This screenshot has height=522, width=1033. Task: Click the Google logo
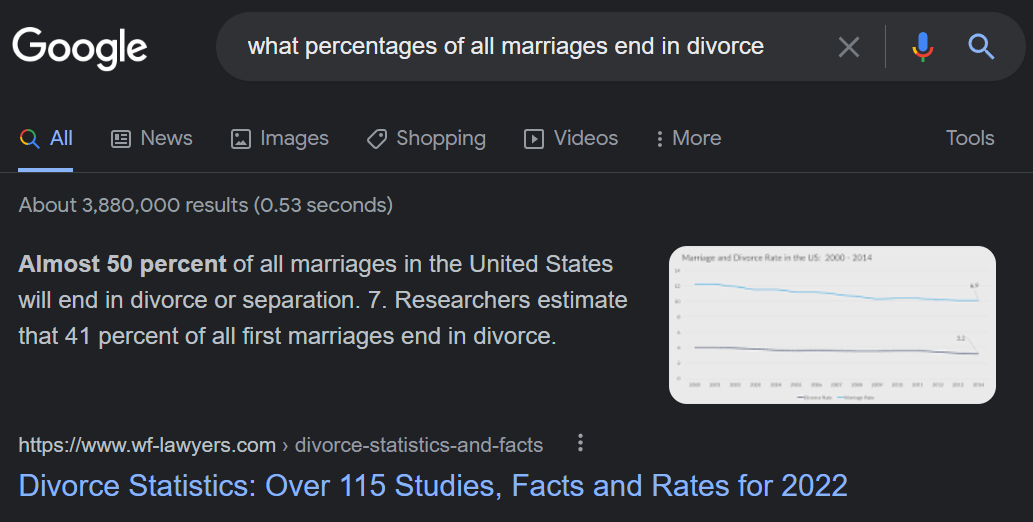pyautogui.click(x=80, y=47)
